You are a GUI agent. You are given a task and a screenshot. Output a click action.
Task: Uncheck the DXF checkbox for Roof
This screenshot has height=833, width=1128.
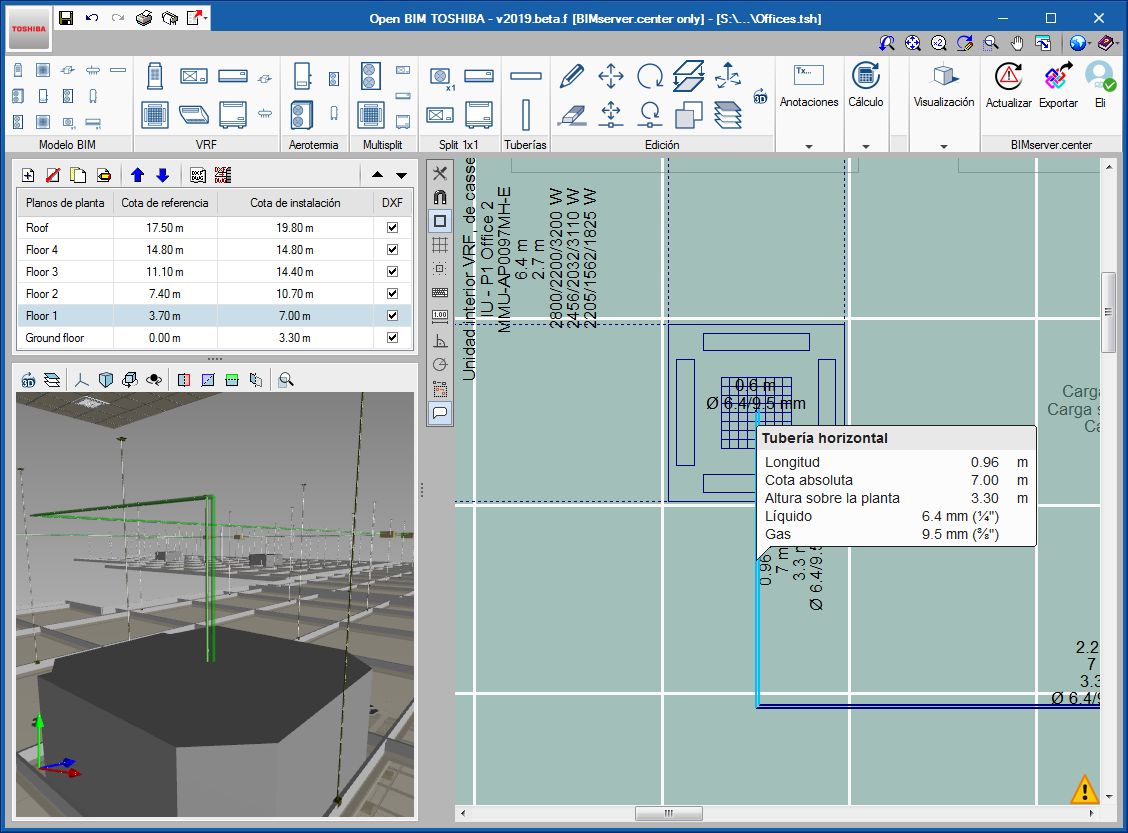[392, 227]
